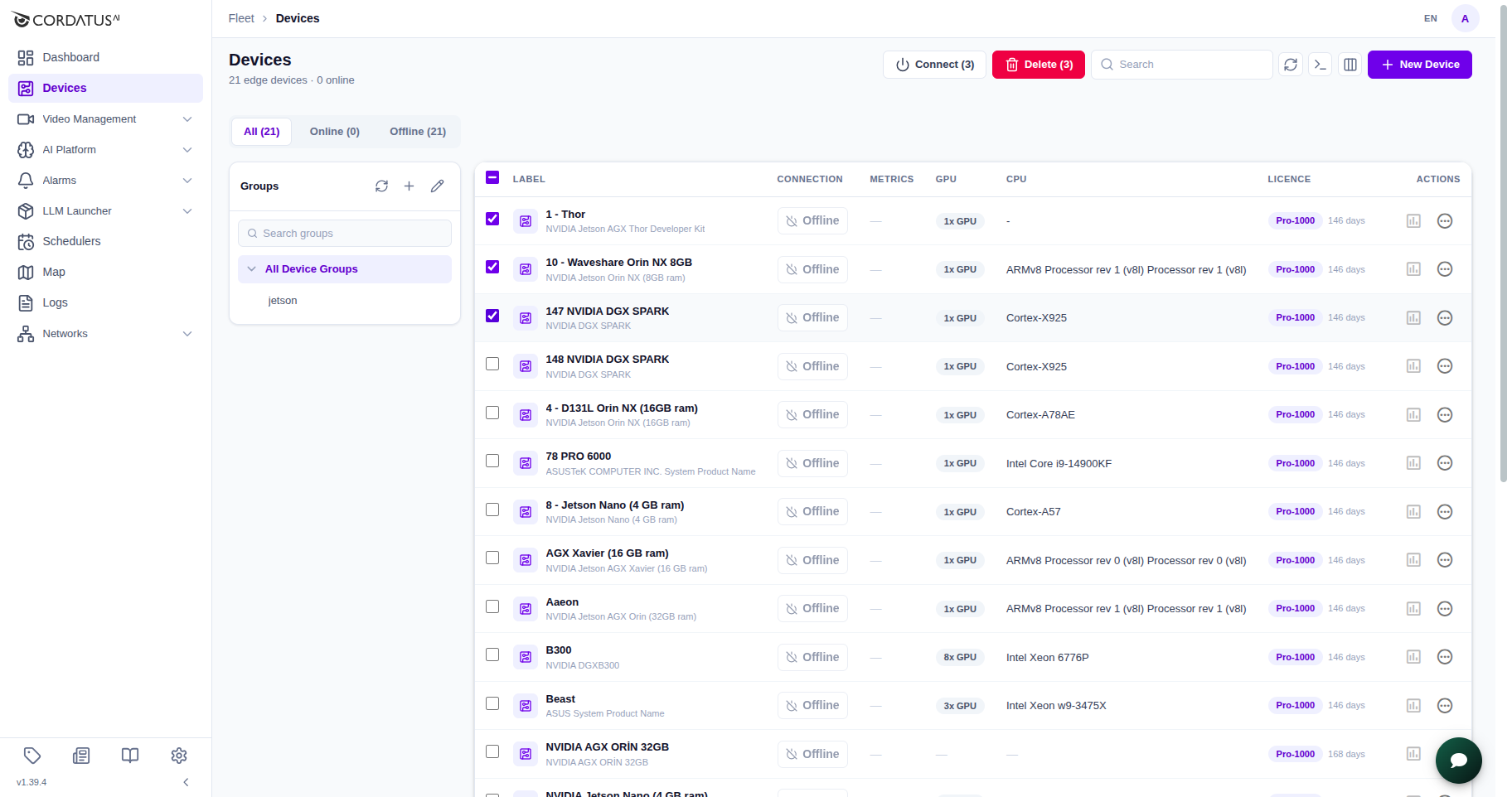Tick the Beast device checkbox
1512x797 pixels.
point(492,703)
